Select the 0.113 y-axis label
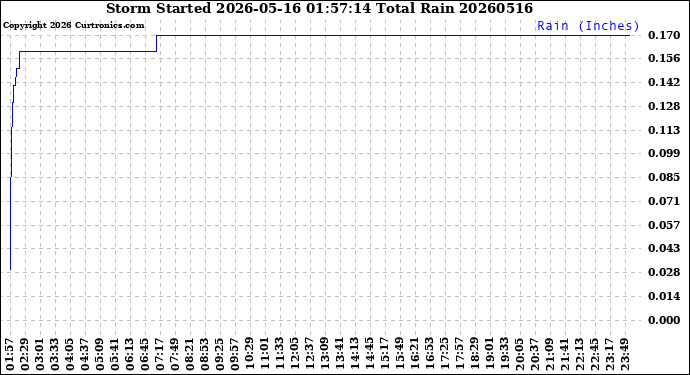 [x=664, y=130]
